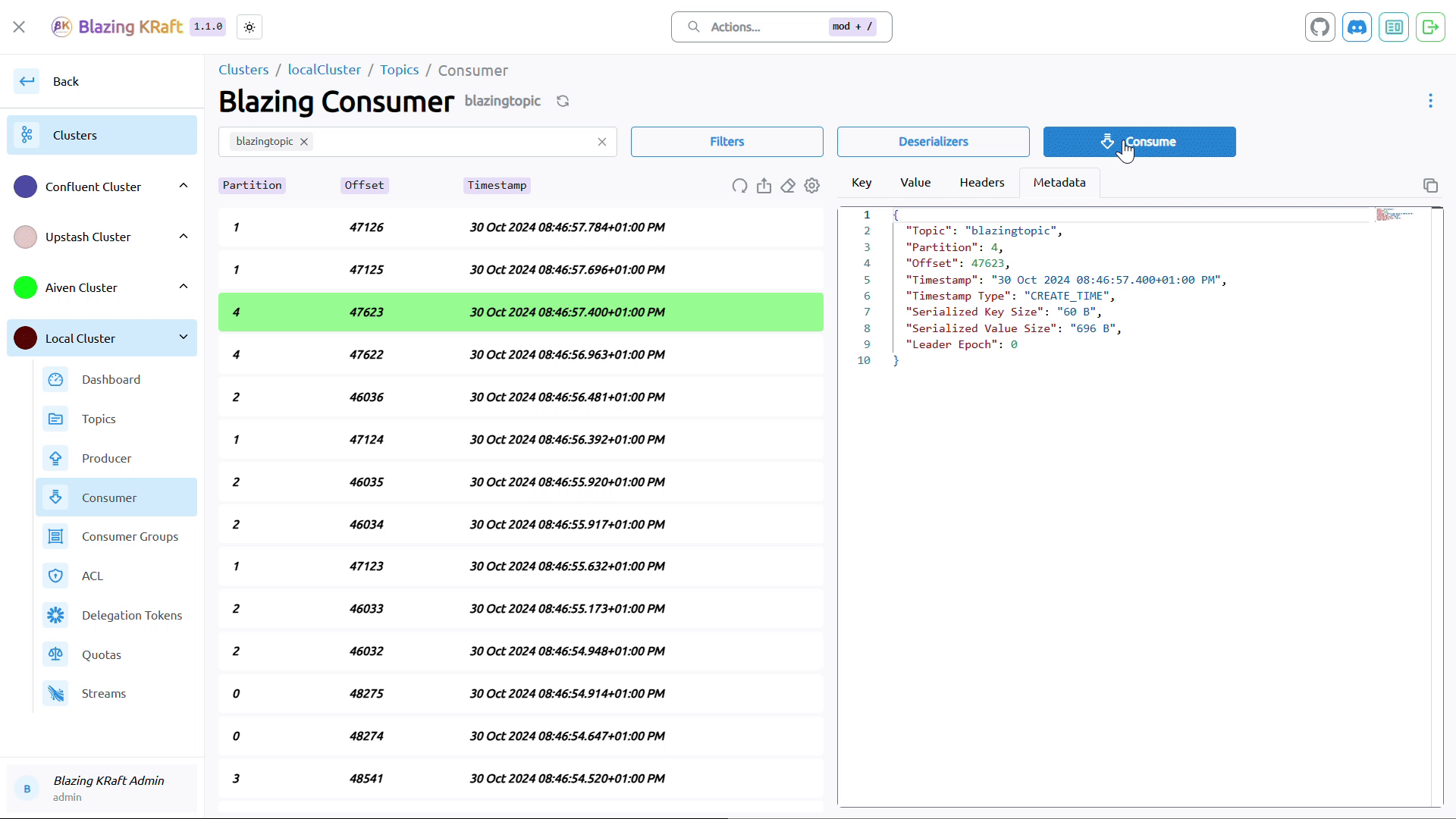Viewport: 1456px width, 819px height.
Task: Open the Topics sidebar icon
Action: coord(55,419)
